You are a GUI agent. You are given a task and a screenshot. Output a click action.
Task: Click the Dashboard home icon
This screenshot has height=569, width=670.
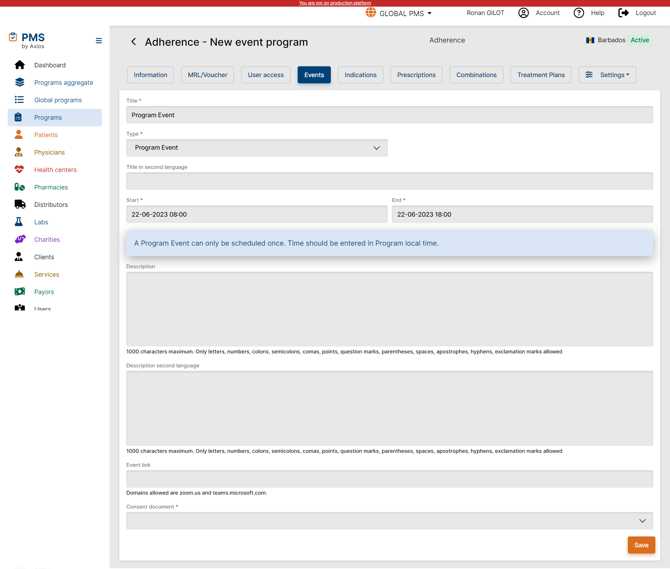(x=19, y=65)
